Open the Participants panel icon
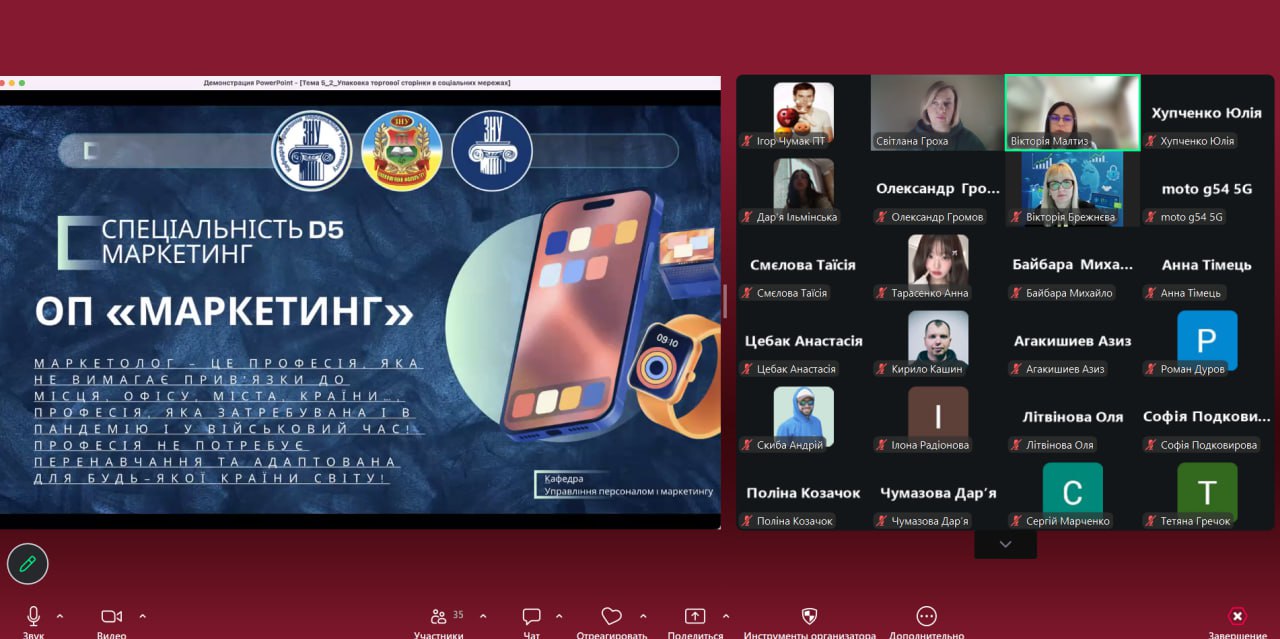The image size is (1280, 639). click(x=438, y=616)
